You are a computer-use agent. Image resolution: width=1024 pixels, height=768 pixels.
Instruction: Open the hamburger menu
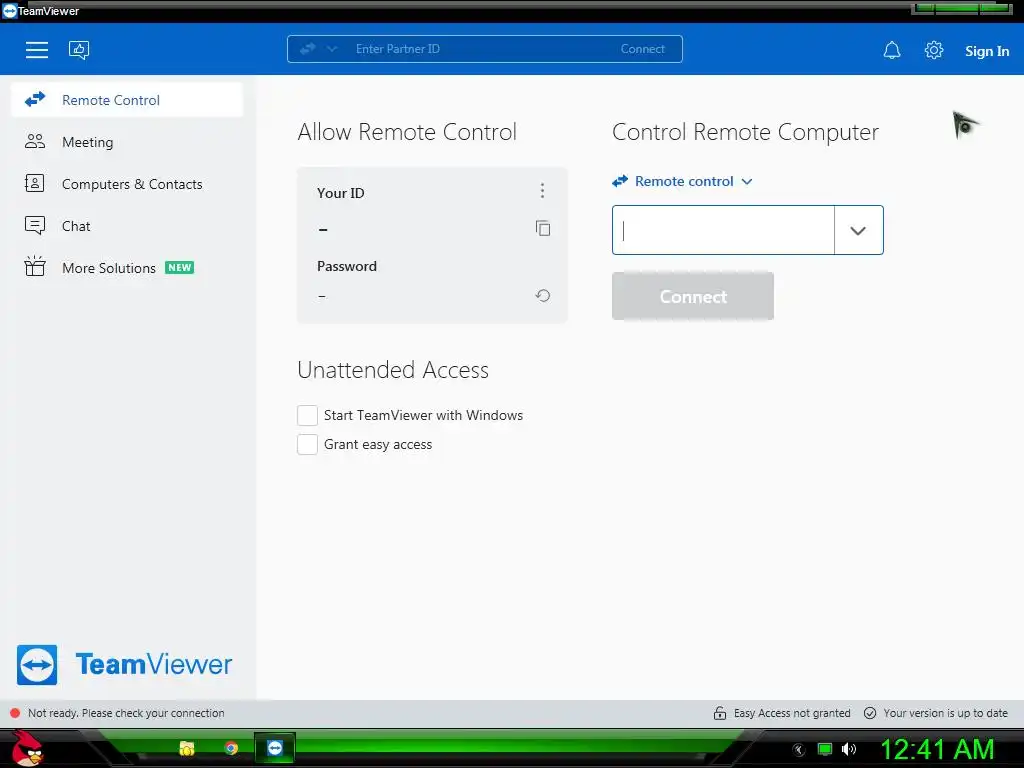coord(37,50)
